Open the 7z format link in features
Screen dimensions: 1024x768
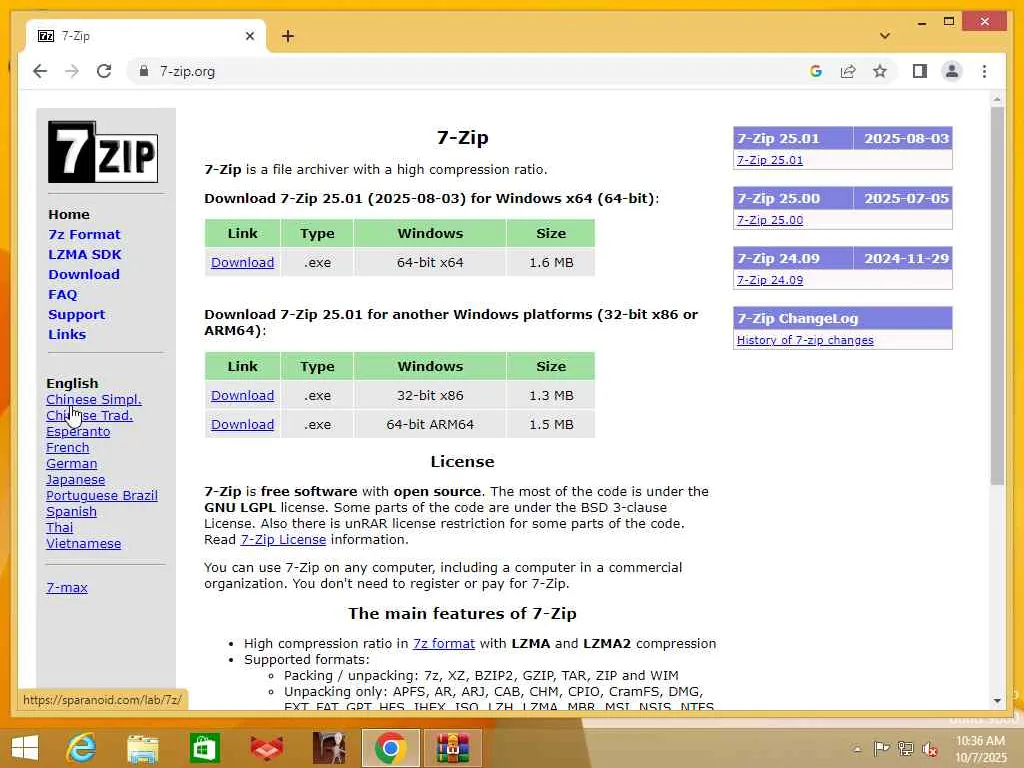(x=443, y=643)
